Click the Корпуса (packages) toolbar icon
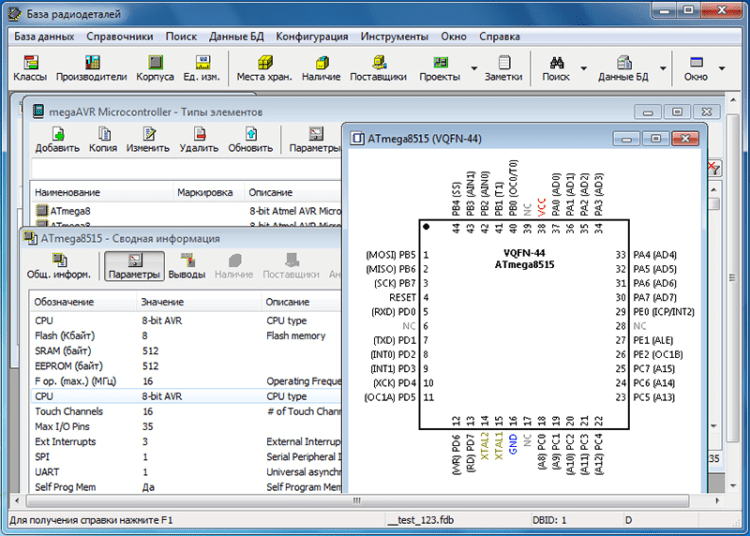Screen dimensions: 750x536 point(155,68)
